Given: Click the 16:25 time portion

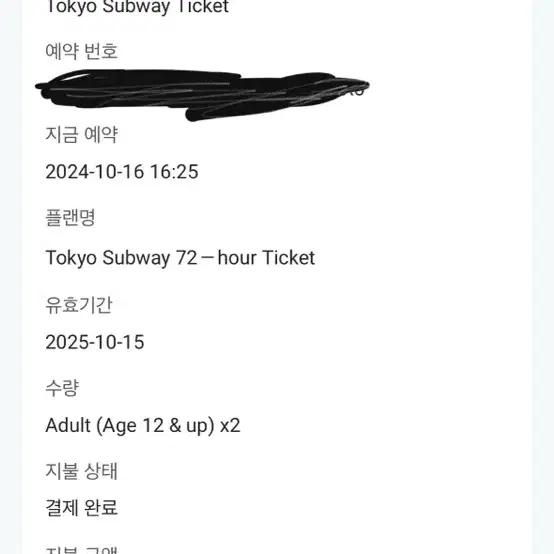Looking at the screenshot, I should point(174,172).
